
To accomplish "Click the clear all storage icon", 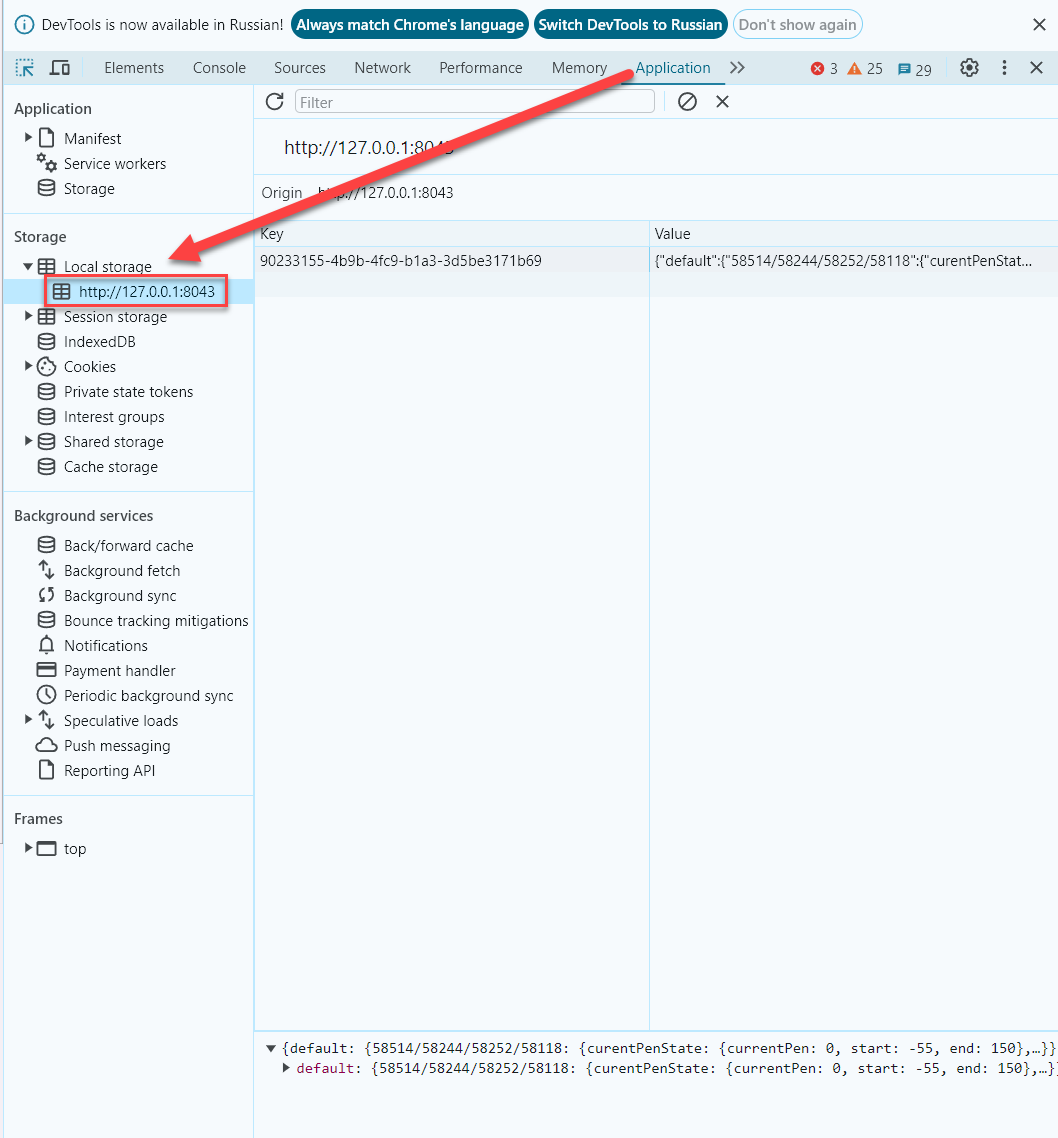I will (x=687, y=102).
